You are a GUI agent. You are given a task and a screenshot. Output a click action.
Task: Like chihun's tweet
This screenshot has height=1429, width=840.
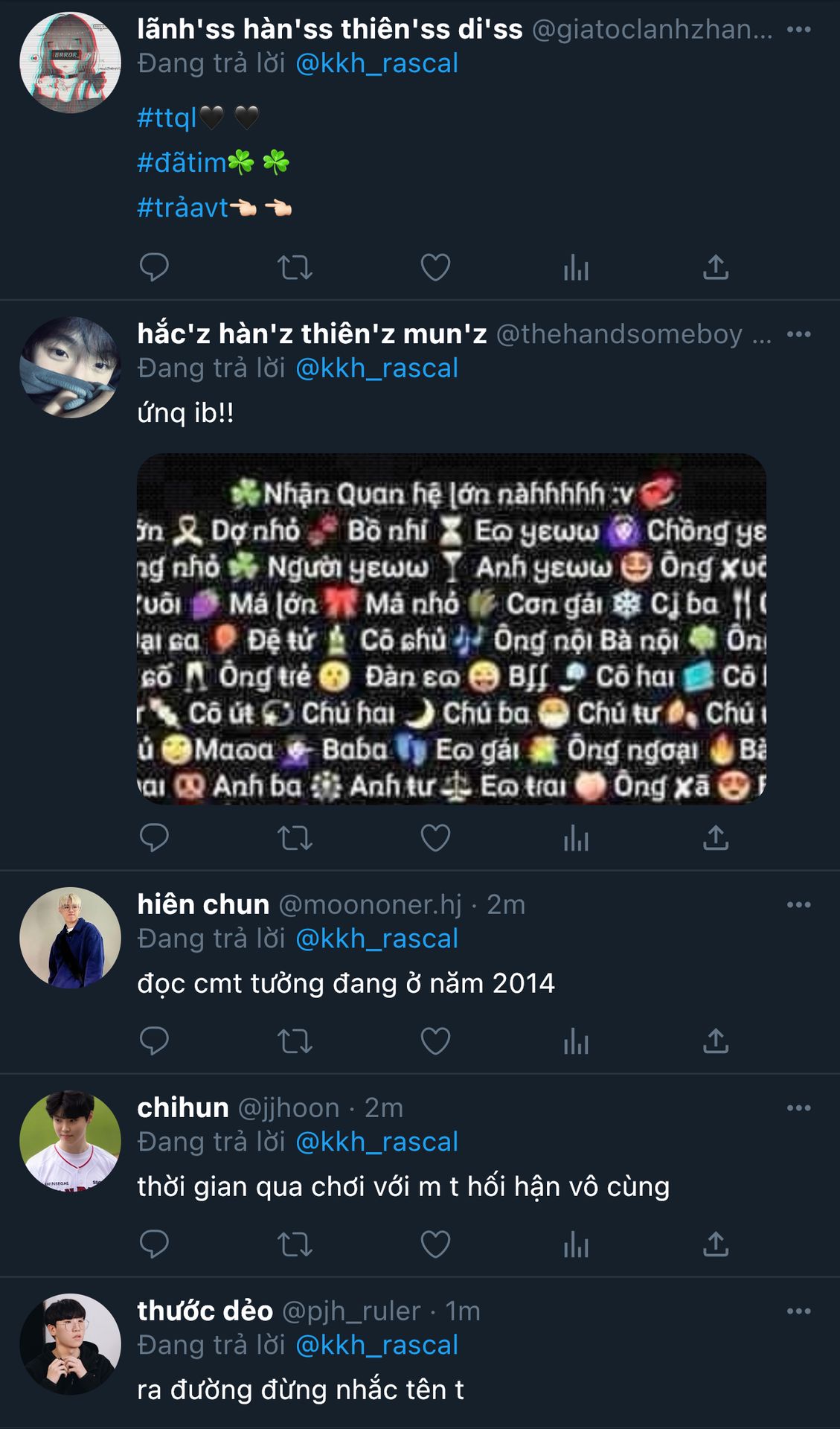(x=435, y=1244)
